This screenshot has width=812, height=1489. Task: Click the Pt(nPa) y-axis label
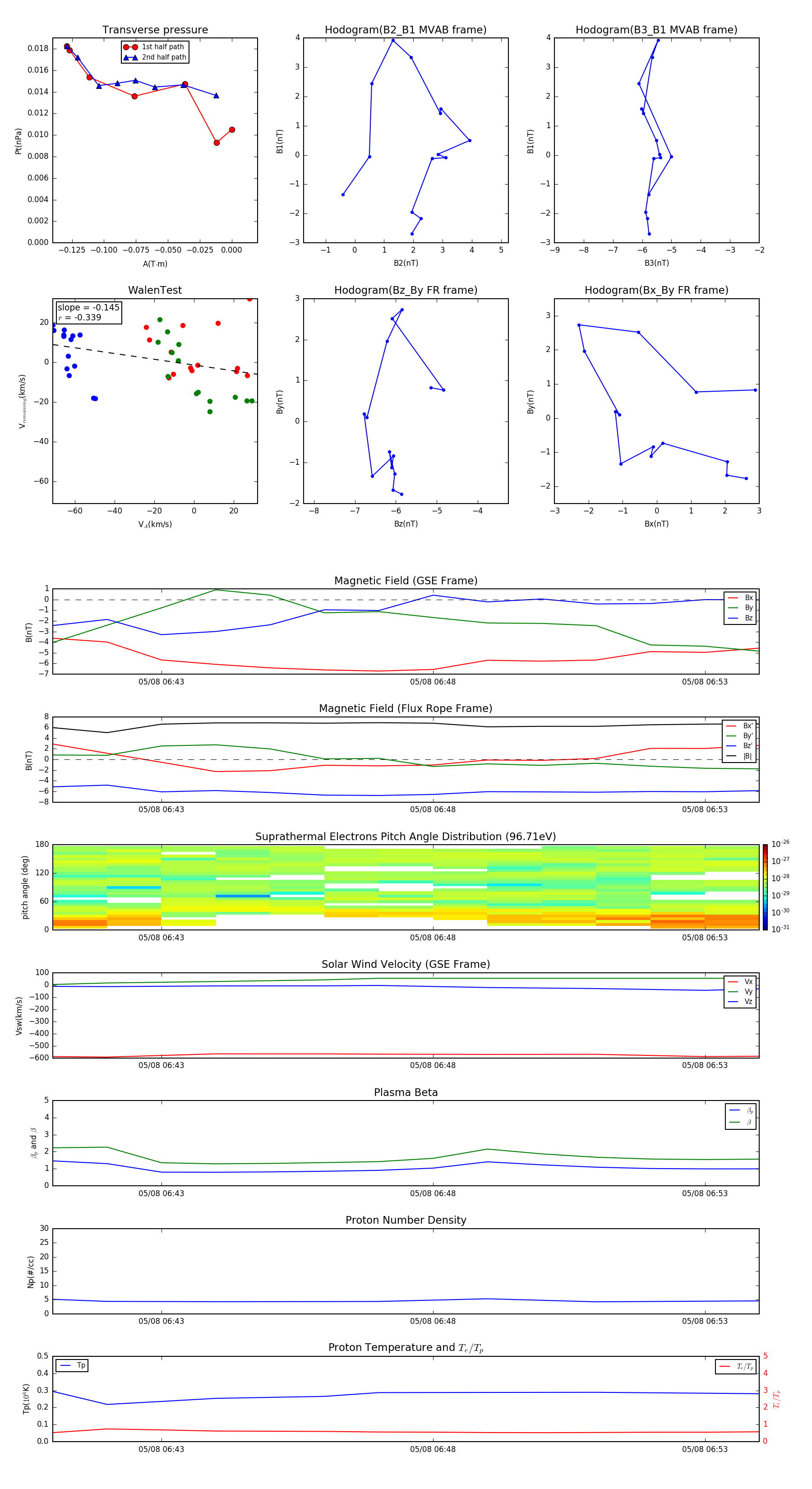18,141
